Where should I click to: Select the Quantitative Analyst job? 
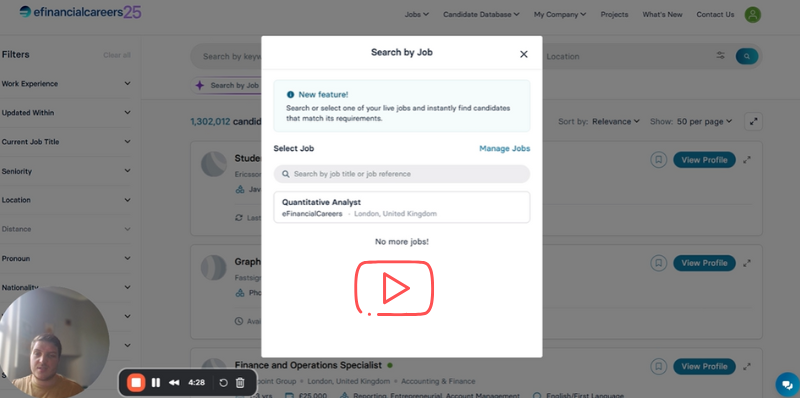tap(402, 207)
